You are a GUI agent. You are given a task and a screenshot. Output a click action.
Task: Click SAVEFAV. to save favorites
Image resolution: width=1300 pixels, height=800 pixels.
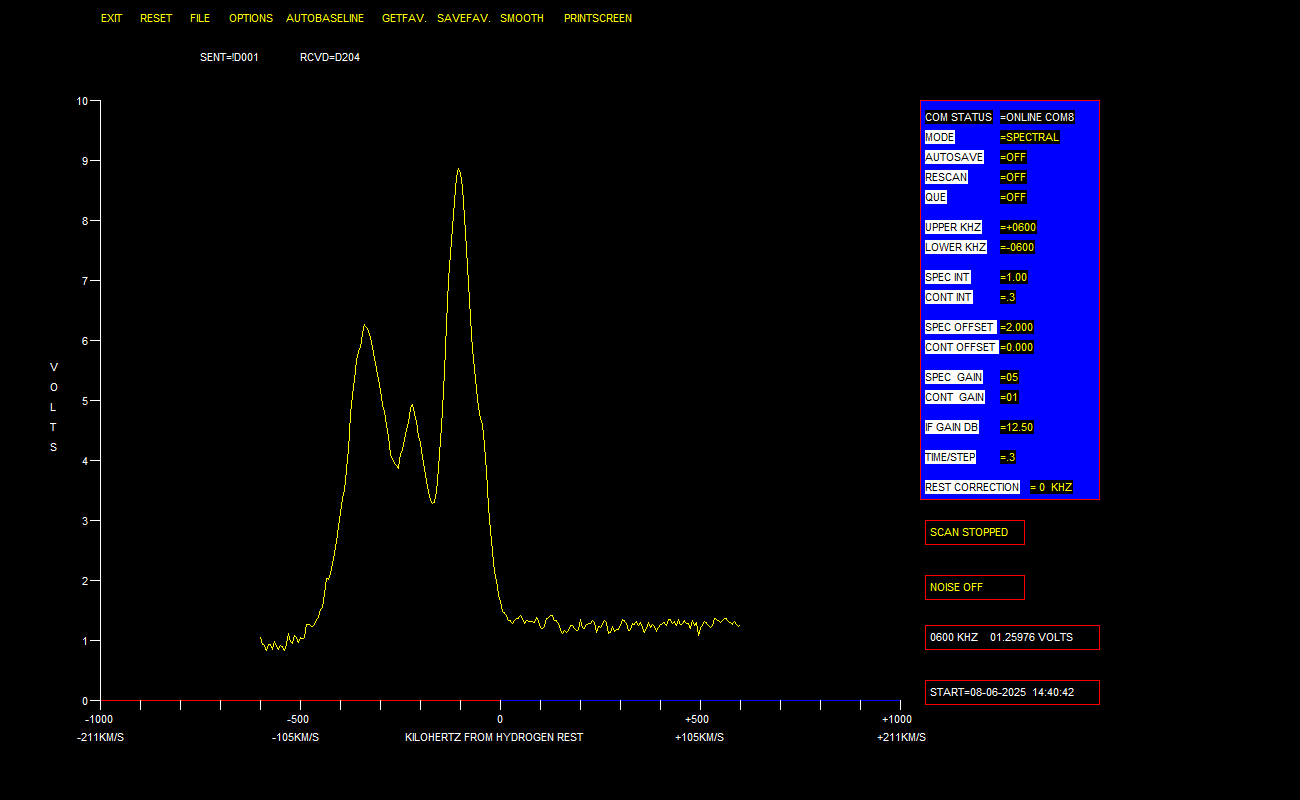[463, 18]
